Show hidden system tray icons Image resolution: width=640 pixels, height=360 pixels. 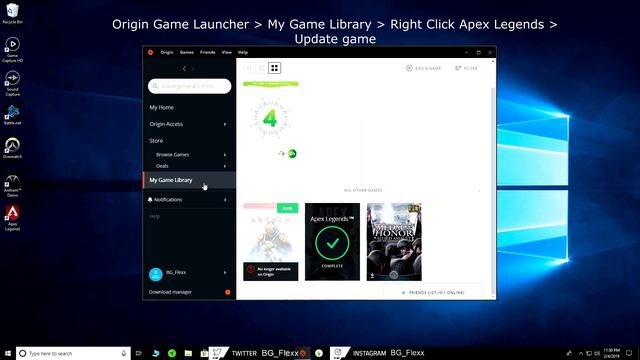581,353
